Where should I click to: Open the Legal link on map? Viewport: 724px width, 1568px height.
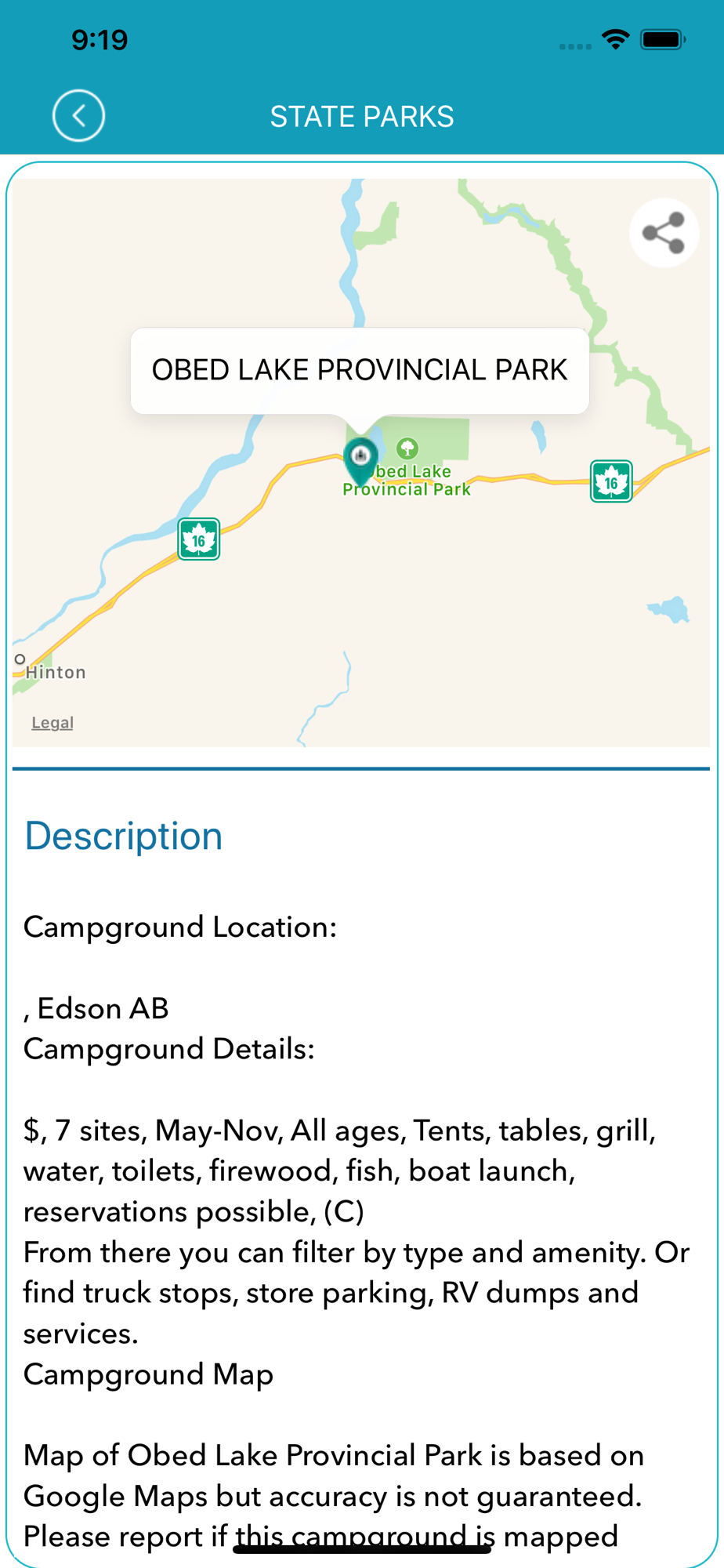(52, 723)
